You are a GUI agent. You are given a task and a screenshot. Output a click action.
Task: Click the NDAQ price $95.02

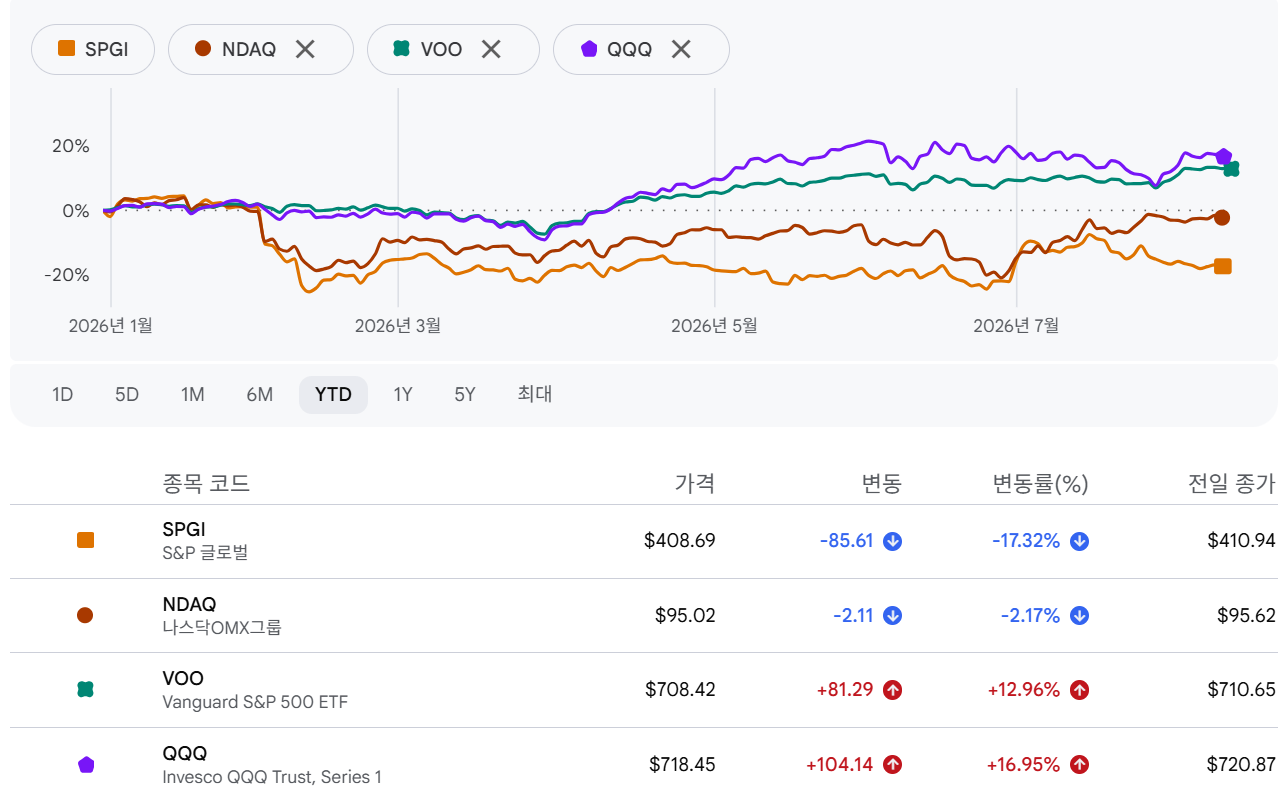[x=686, y=616]
